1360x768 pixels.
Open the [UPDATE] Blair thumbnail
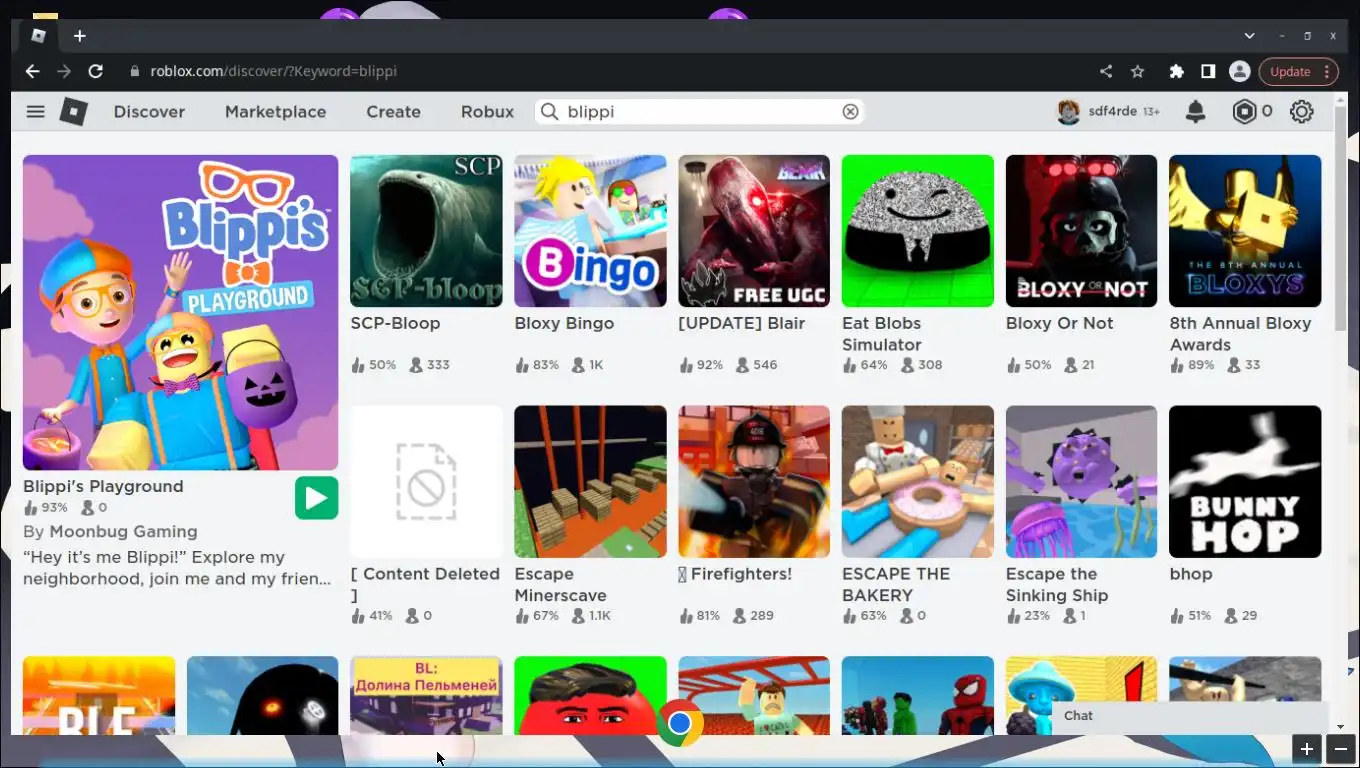click(x=754, y=231)
